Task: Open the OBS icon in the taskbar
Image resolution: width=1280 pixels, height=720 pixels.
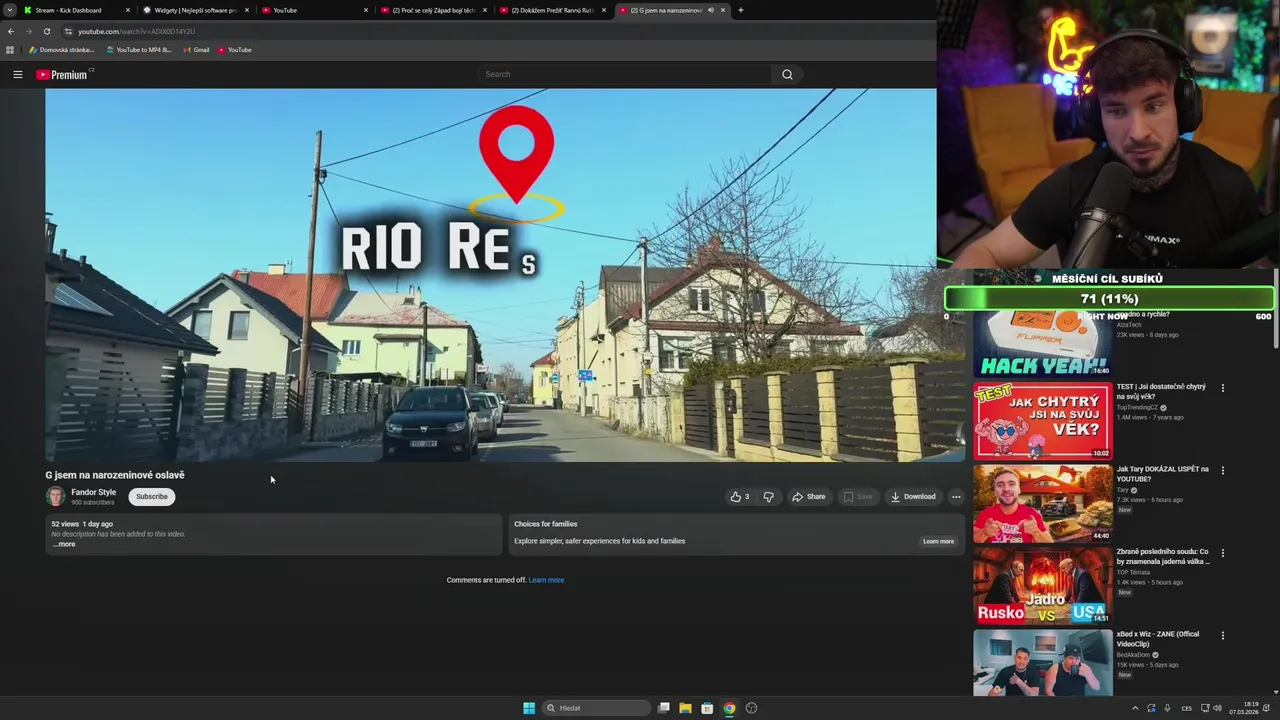Action: point(751,708)
